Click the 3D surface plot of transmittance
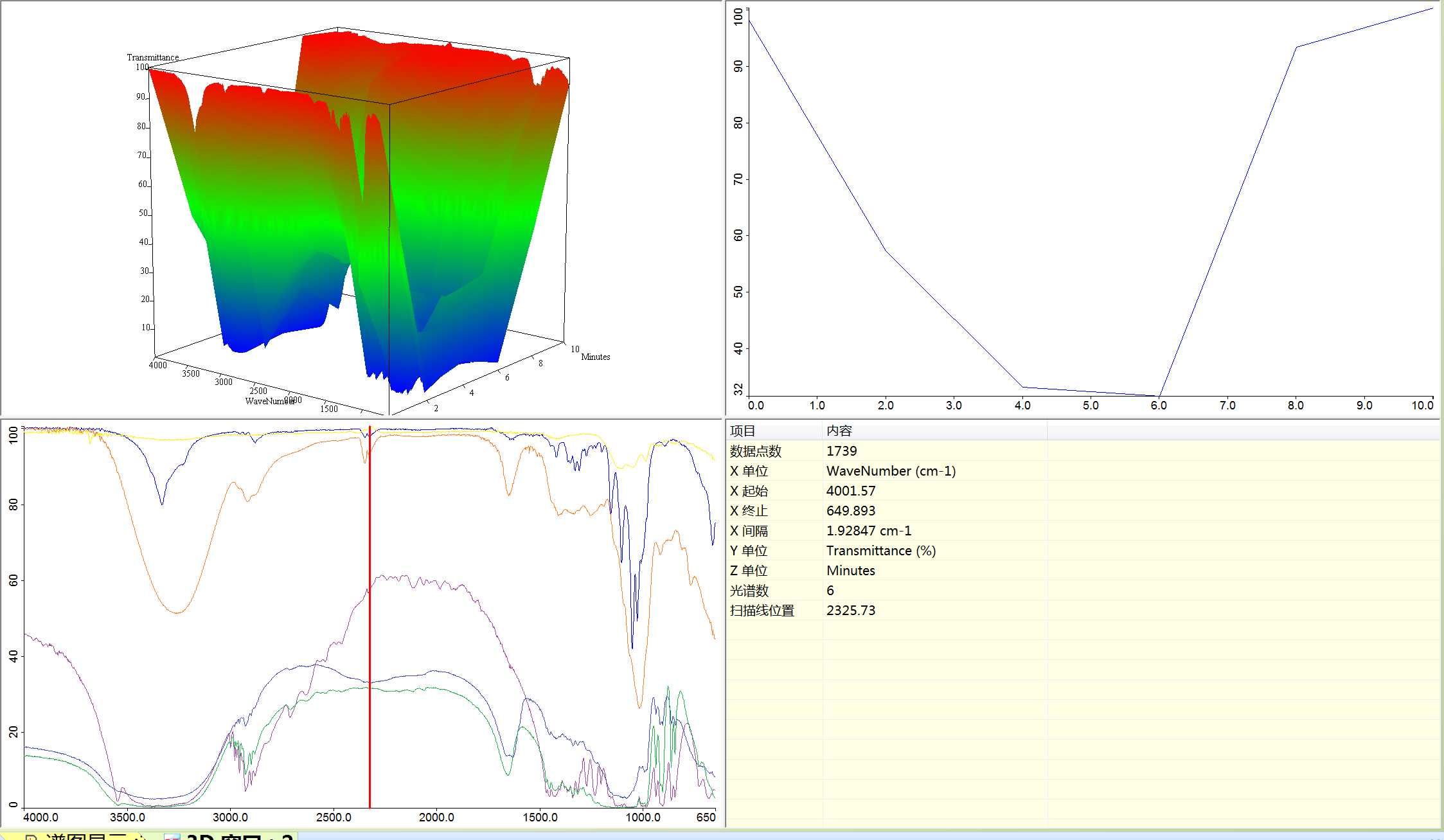Viewport: 1444px width, 840px height. coord(360,212)
